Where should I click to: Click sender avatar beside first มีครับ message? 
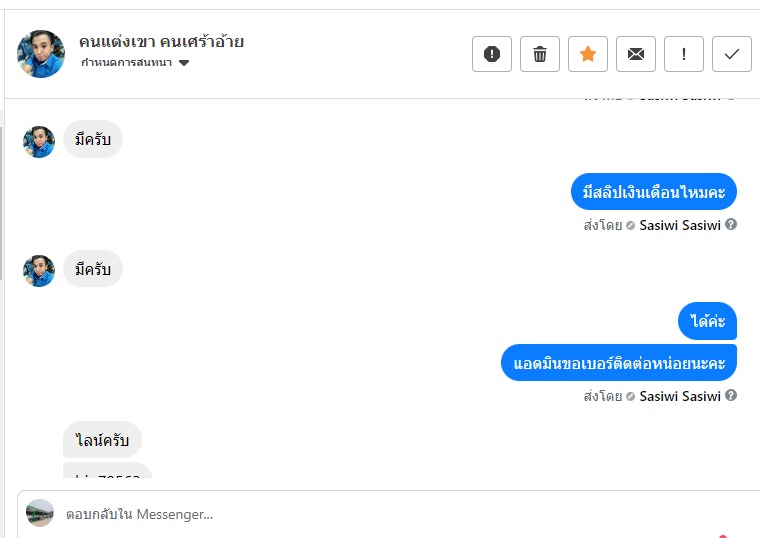39,141
